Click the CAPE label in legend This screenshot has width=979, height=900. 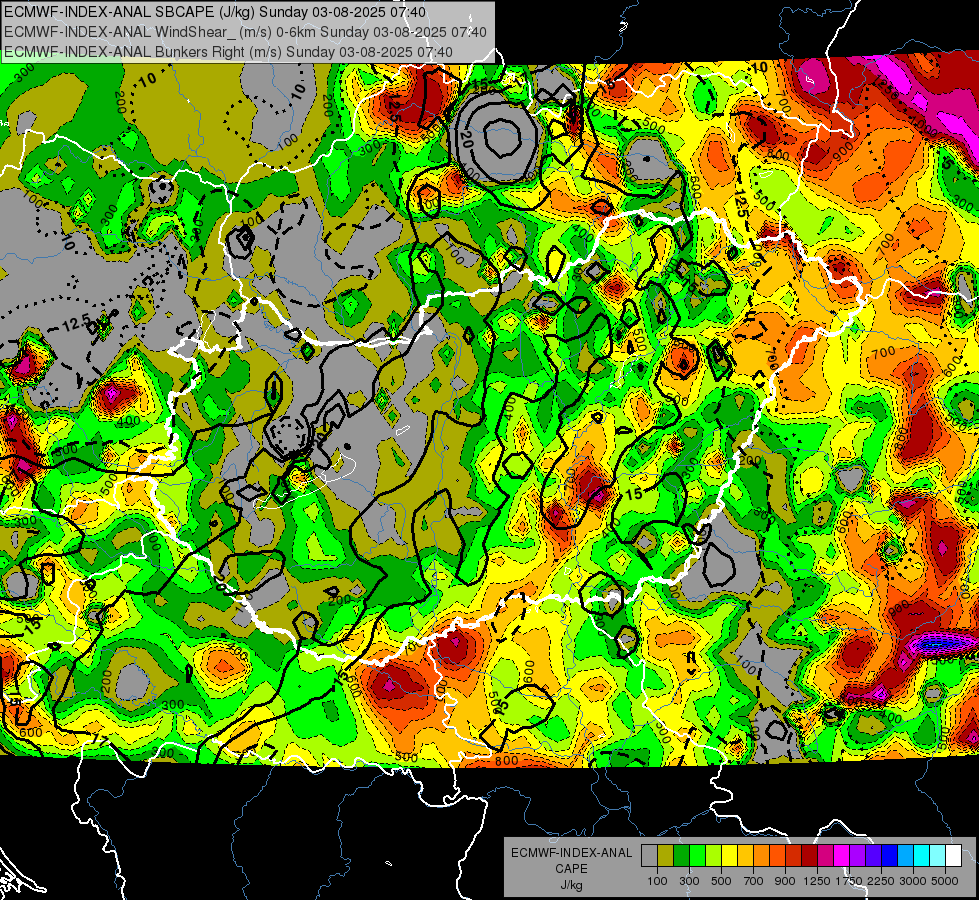coord(572,868)
